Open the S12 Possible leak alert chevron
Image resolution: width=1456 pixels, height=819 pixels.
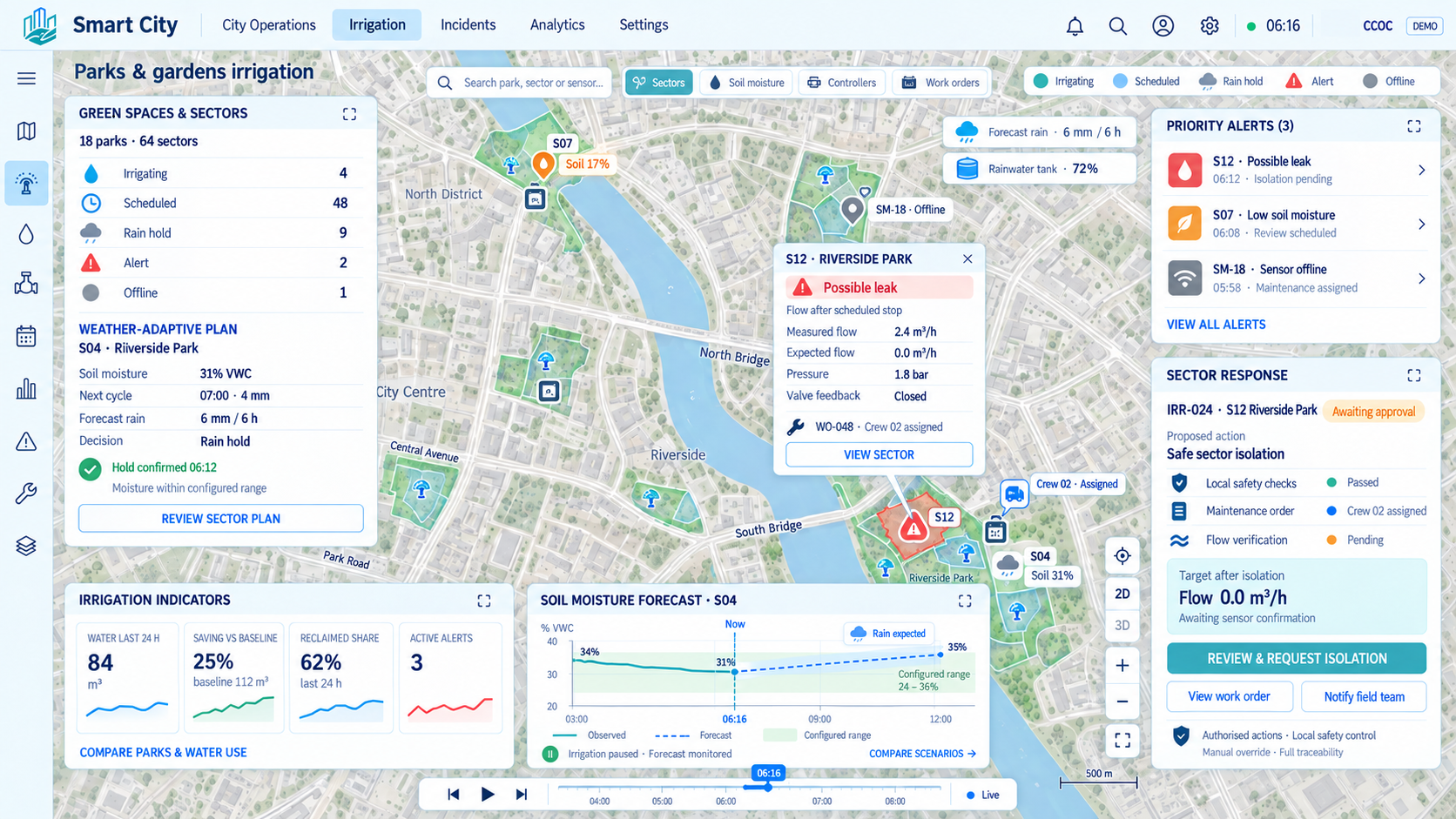1421,170
